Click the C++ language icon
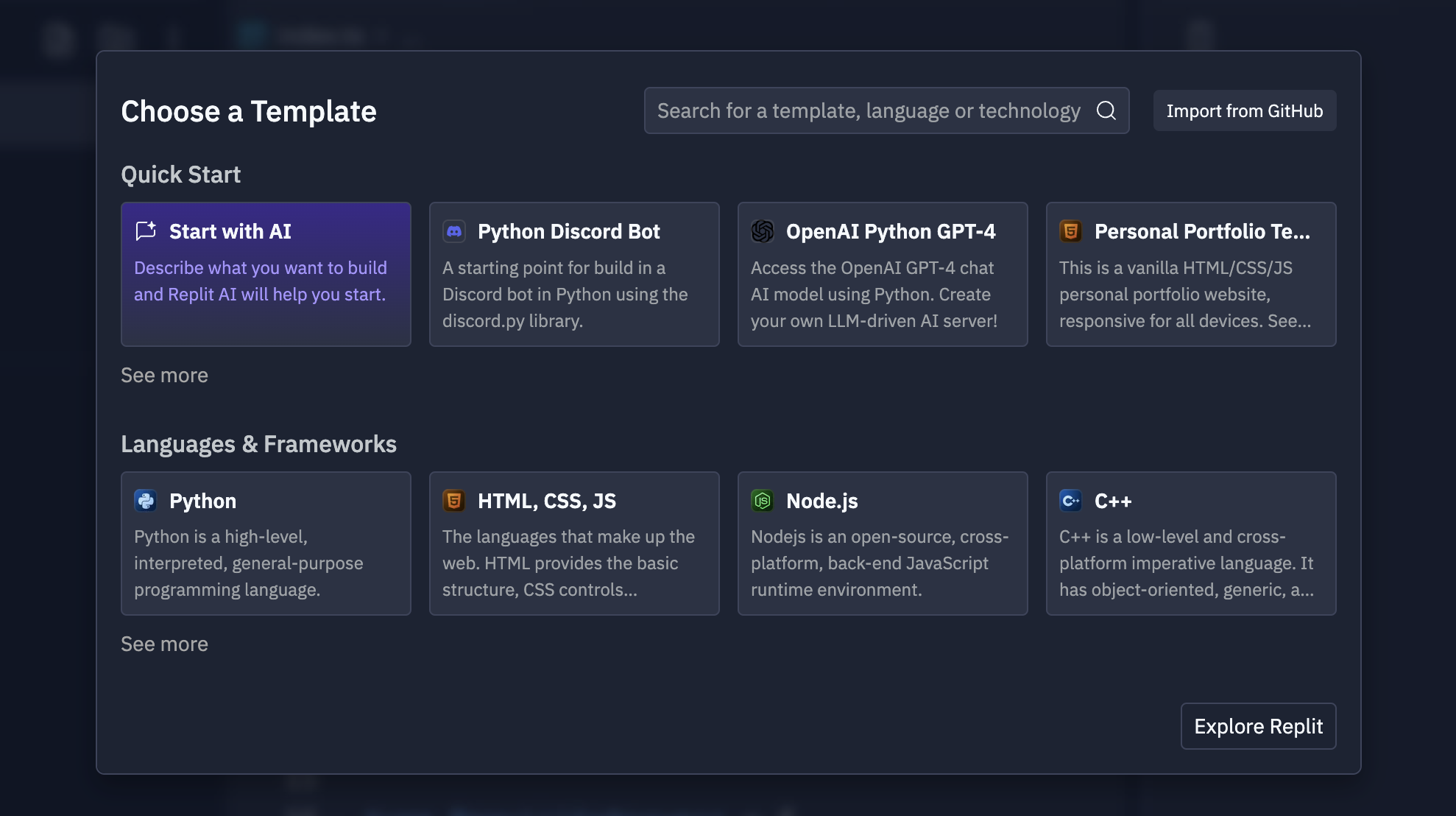This screenshot has height=816, width=1456. (1071, 501)
